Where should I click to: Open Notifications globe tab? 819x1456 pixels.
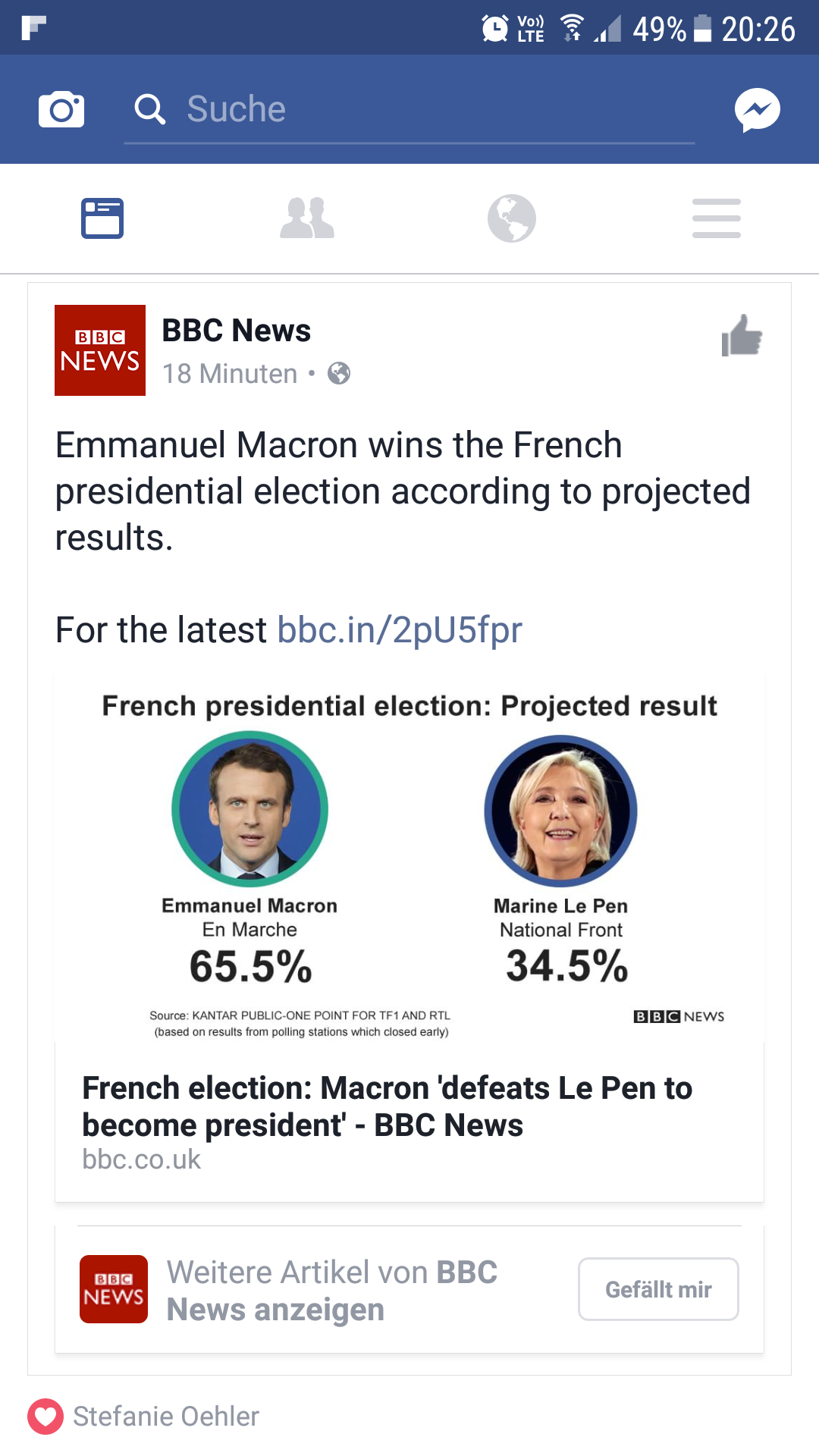pyautogui.click(x=512, y=218)
